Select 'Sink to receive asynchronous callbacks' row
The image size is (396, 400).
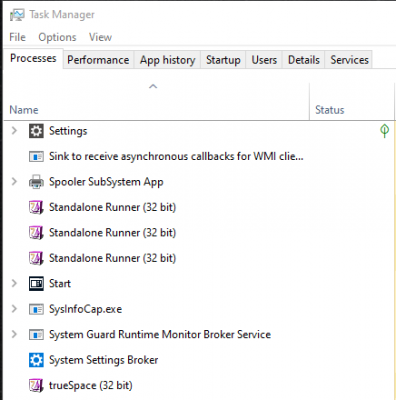click(176, 156)
